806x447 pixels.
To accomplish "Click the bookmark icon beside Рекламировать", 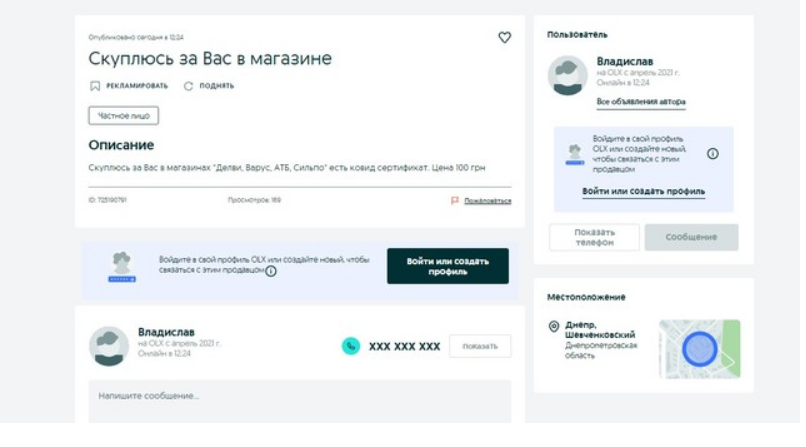I will click(95, 86).
